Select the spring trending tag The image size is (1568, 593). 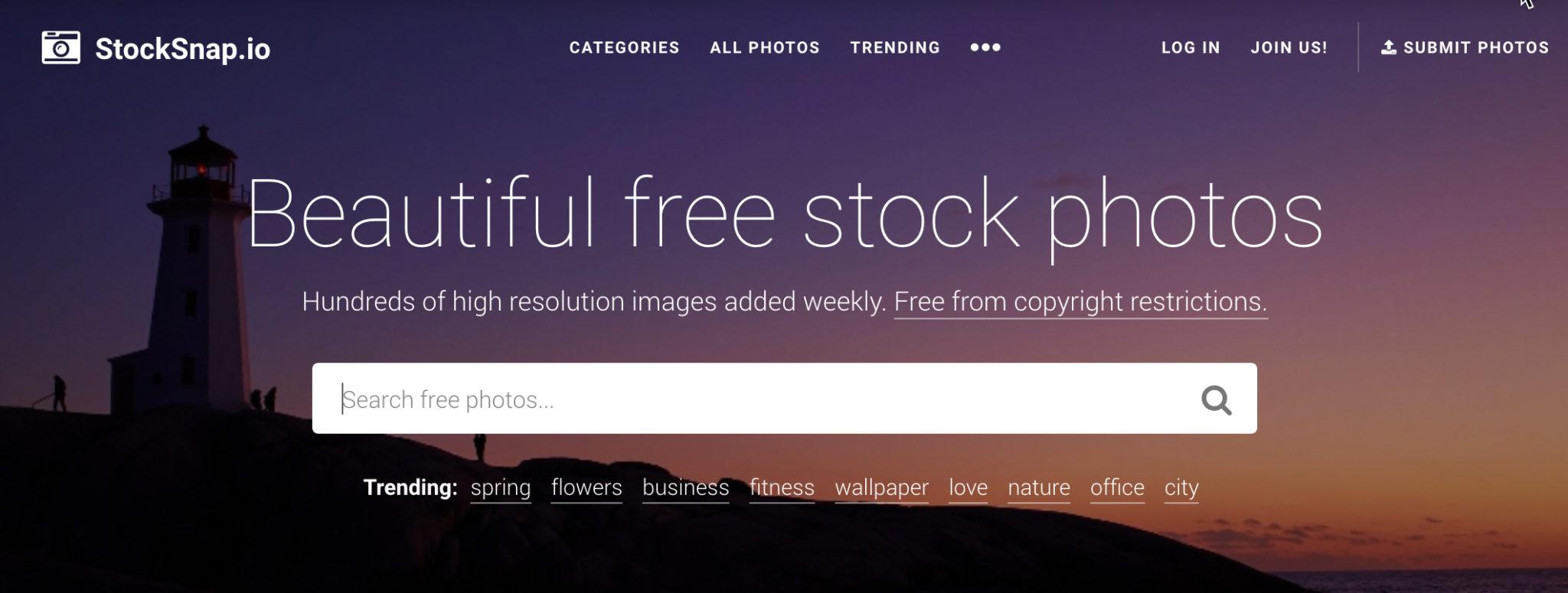click(x=500, y=488)
